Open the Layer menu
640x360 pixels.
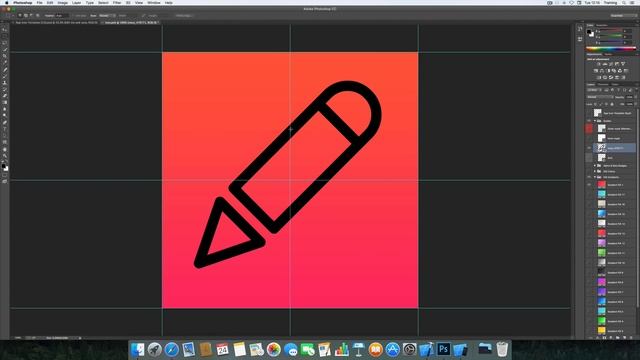(x=76, y=2)
